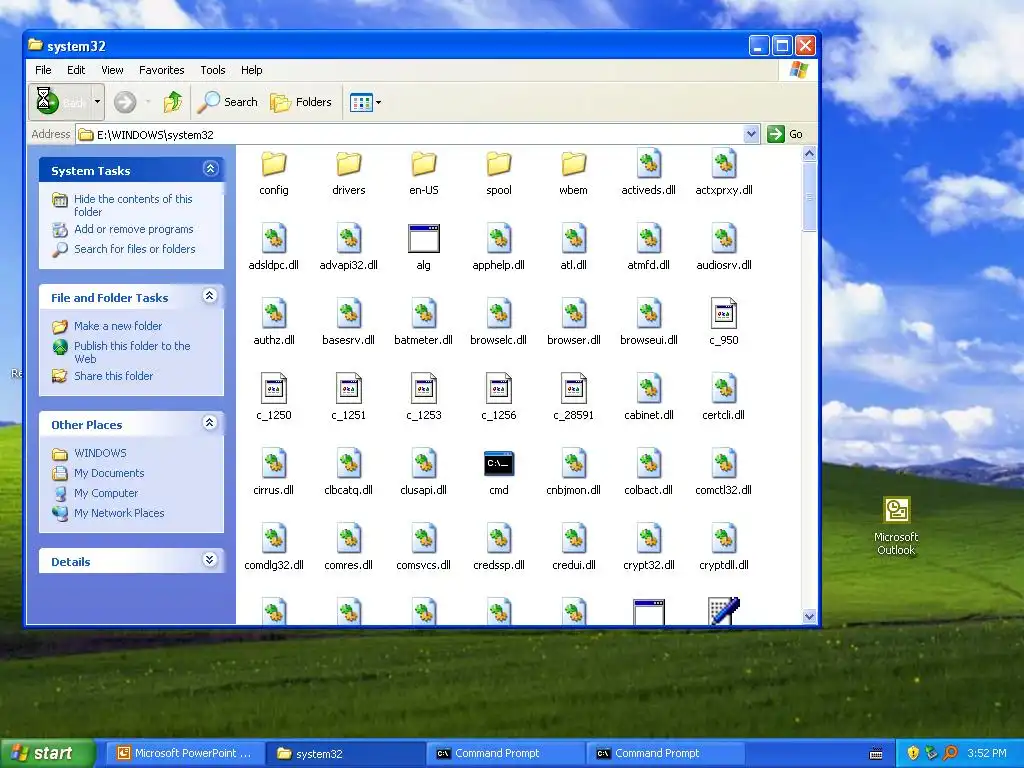Click the system32 taskbar button
This screenshot has width=1024, height=768.
click(345, 754)
